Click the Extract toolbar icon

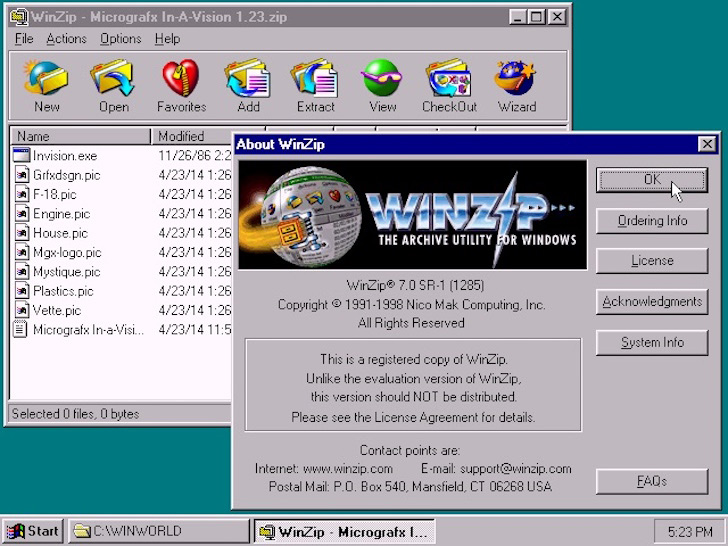point(316,86)
